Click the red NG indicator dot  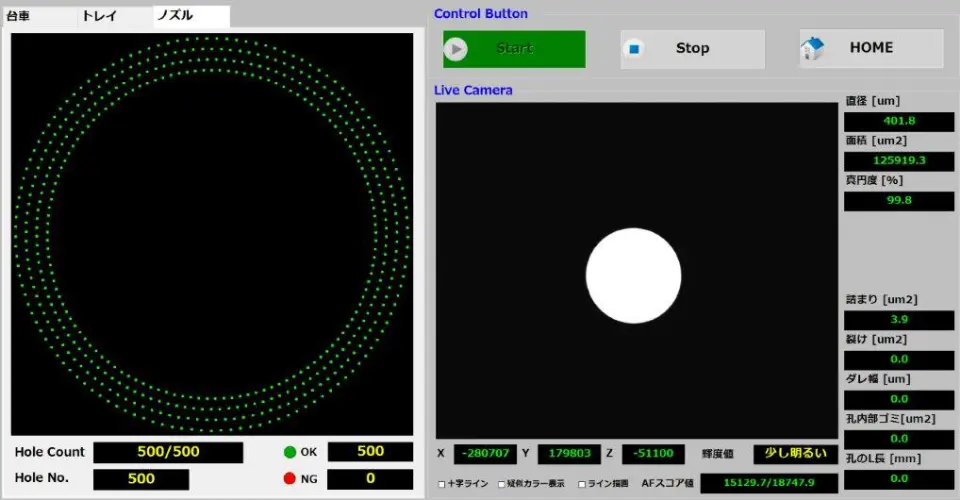pyautogui.click(x=290, y=479)
